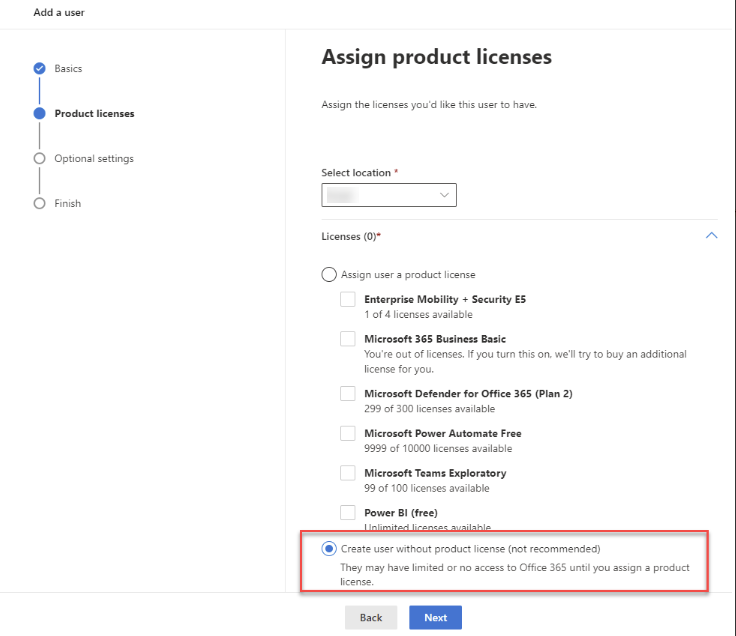Screen dimensions: 736x636
Task: Click the Next button
Action: (x=435, y=618)
